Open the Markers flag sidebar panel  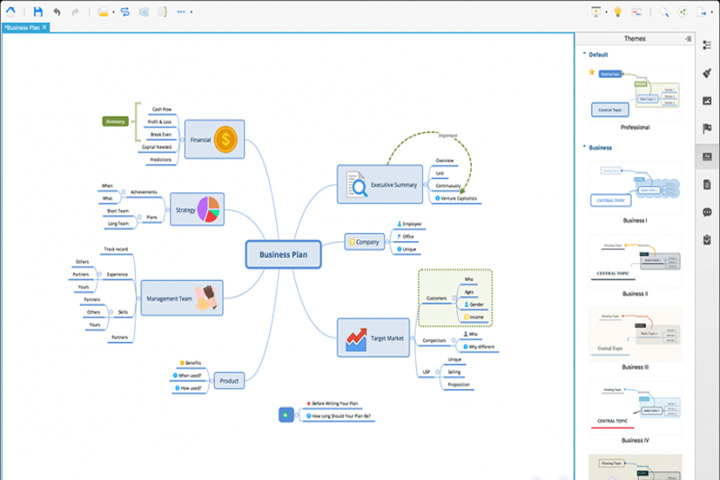click(x=707, y=129)
